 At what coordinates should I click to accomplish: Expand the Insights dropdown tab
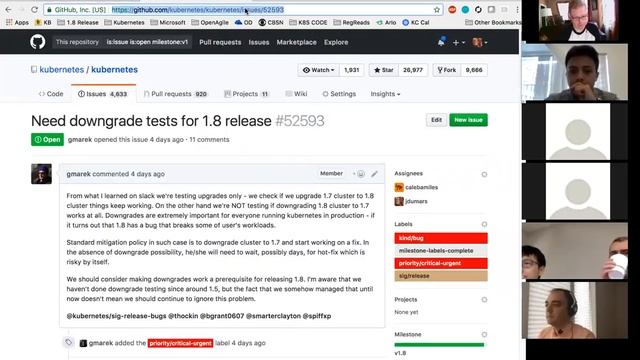point(385,94)
